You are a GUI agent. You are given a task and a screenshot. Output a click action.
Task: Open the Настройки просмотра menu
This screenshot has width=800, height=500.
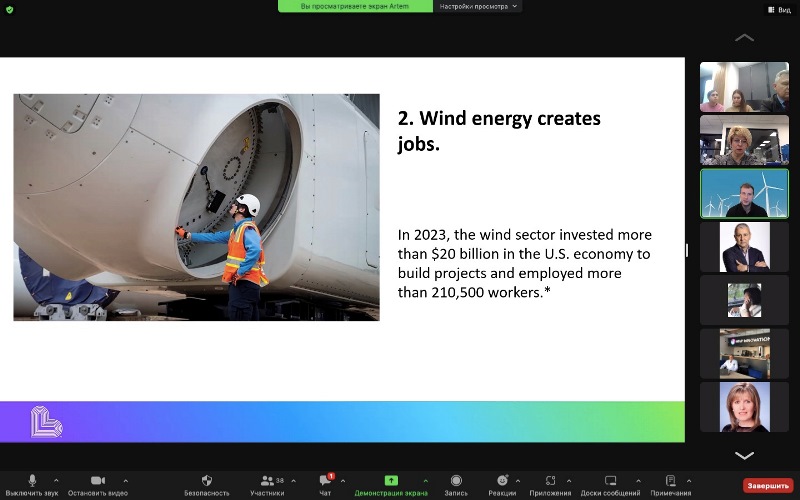point(478,6)
